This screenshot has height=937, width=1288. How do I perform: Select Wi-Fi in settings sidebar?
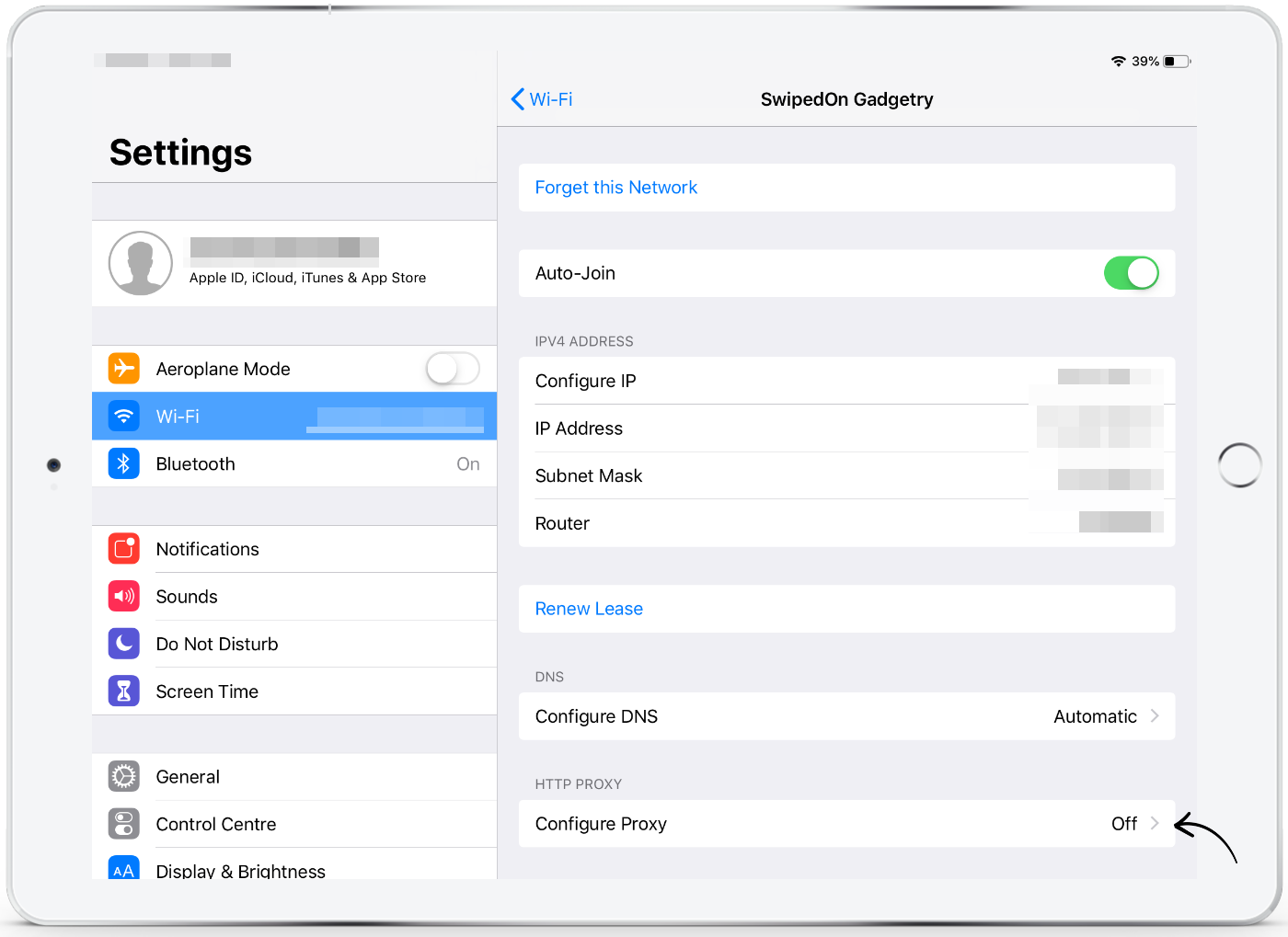[294, 417]
